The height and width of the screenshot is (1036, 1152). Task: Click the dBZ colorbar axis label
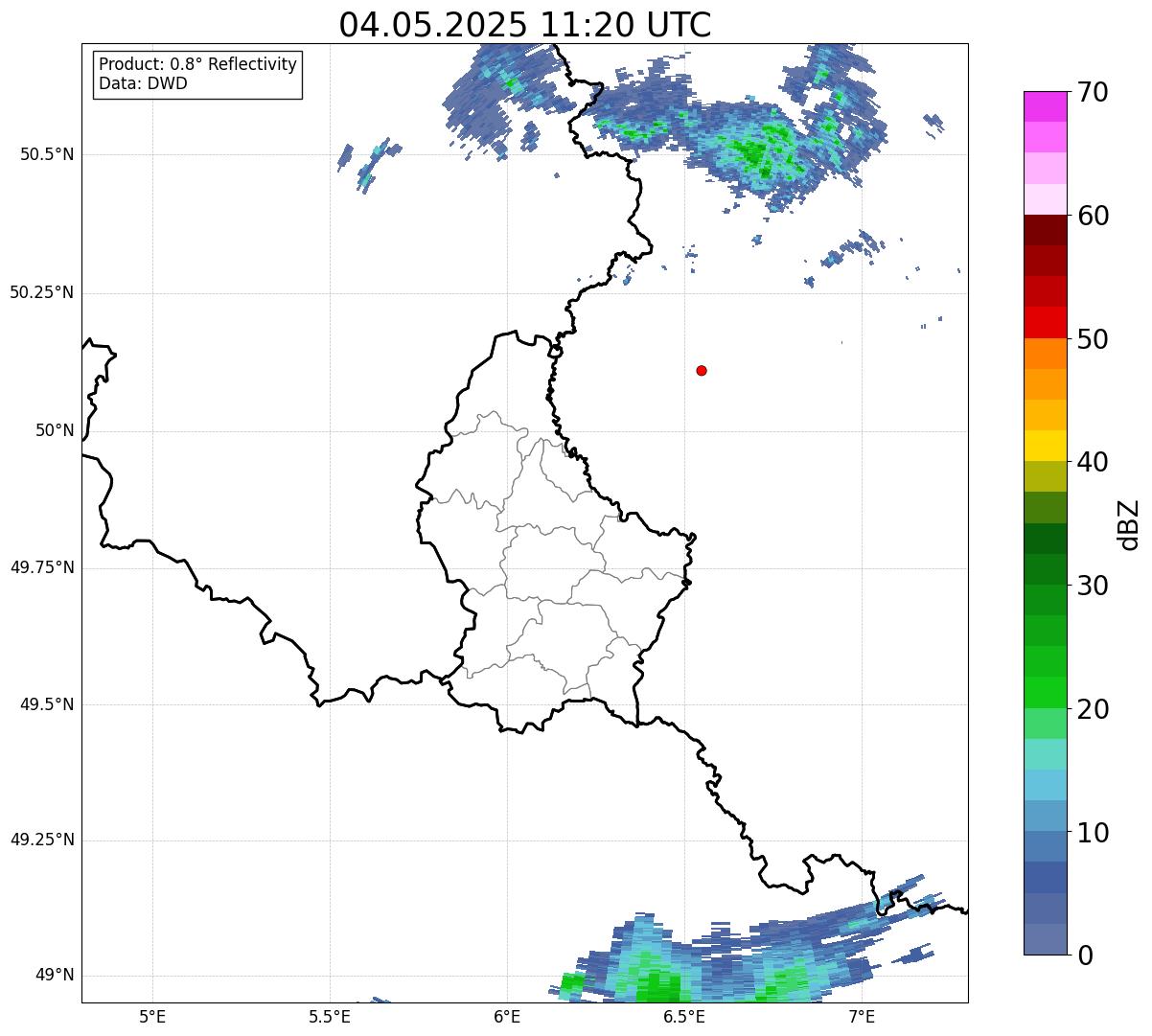(x=1129, y=523)
